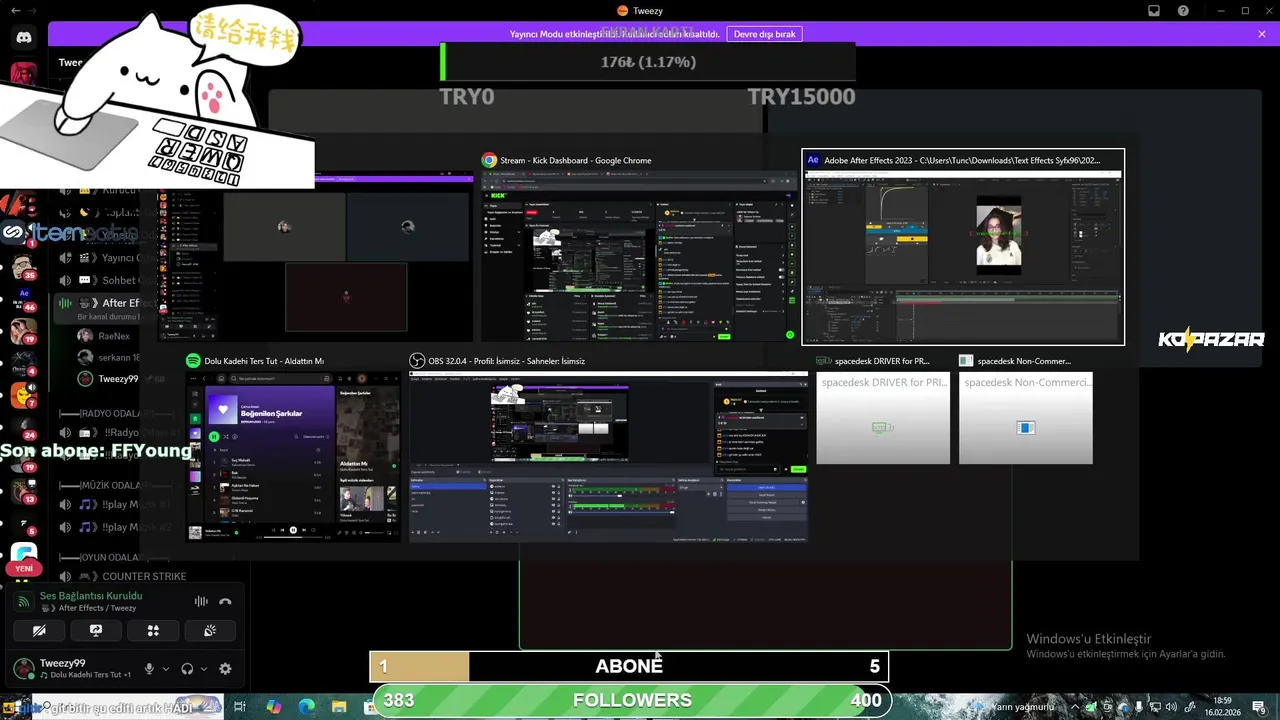Open server icon with badge 5
The width and height of the screenshot is (1280, 720).
[x=23, y=522]
